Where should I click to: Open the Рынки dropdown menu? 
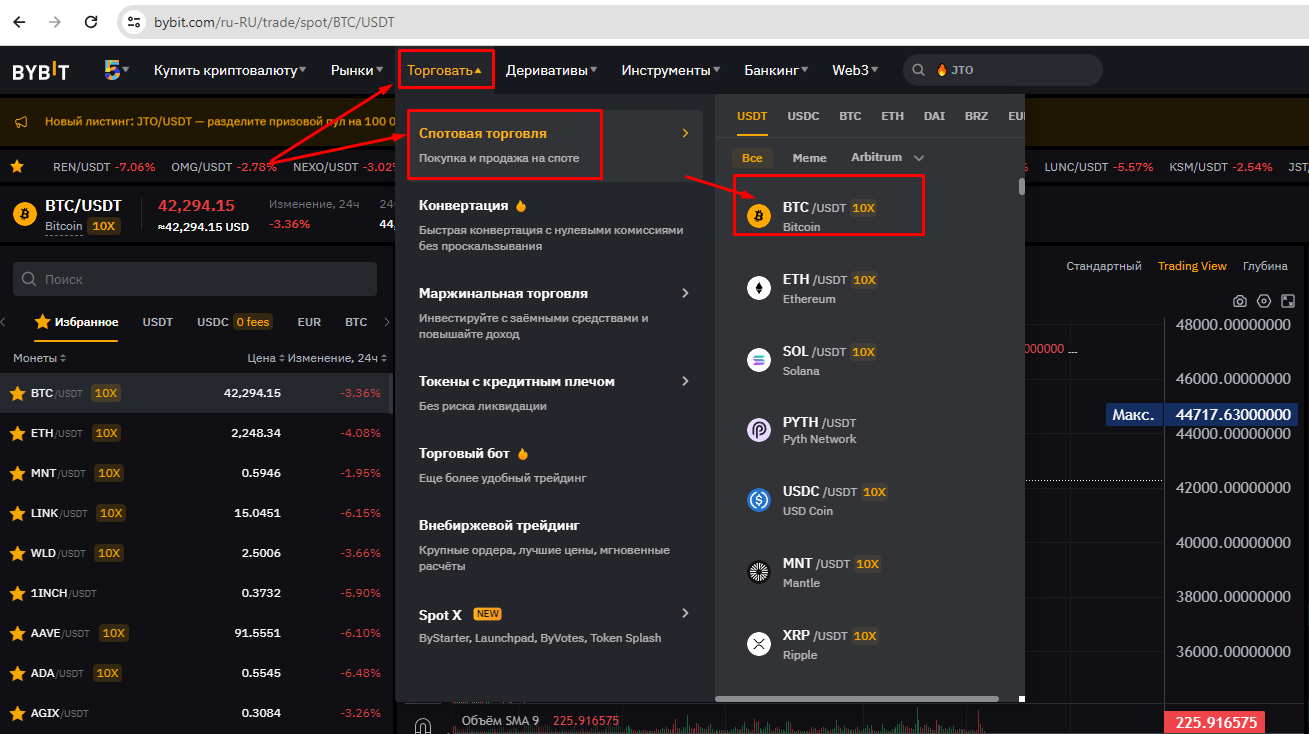357,70
